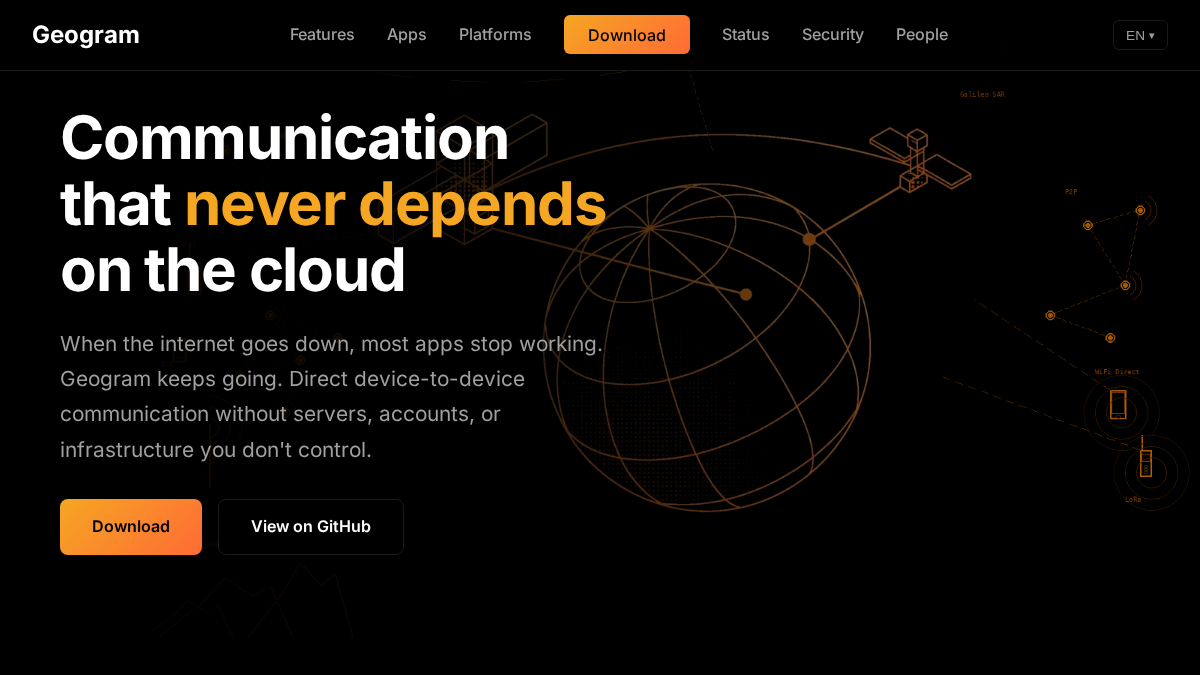
Task: Open the Apps nav item
Action: [x=407, y=35]
